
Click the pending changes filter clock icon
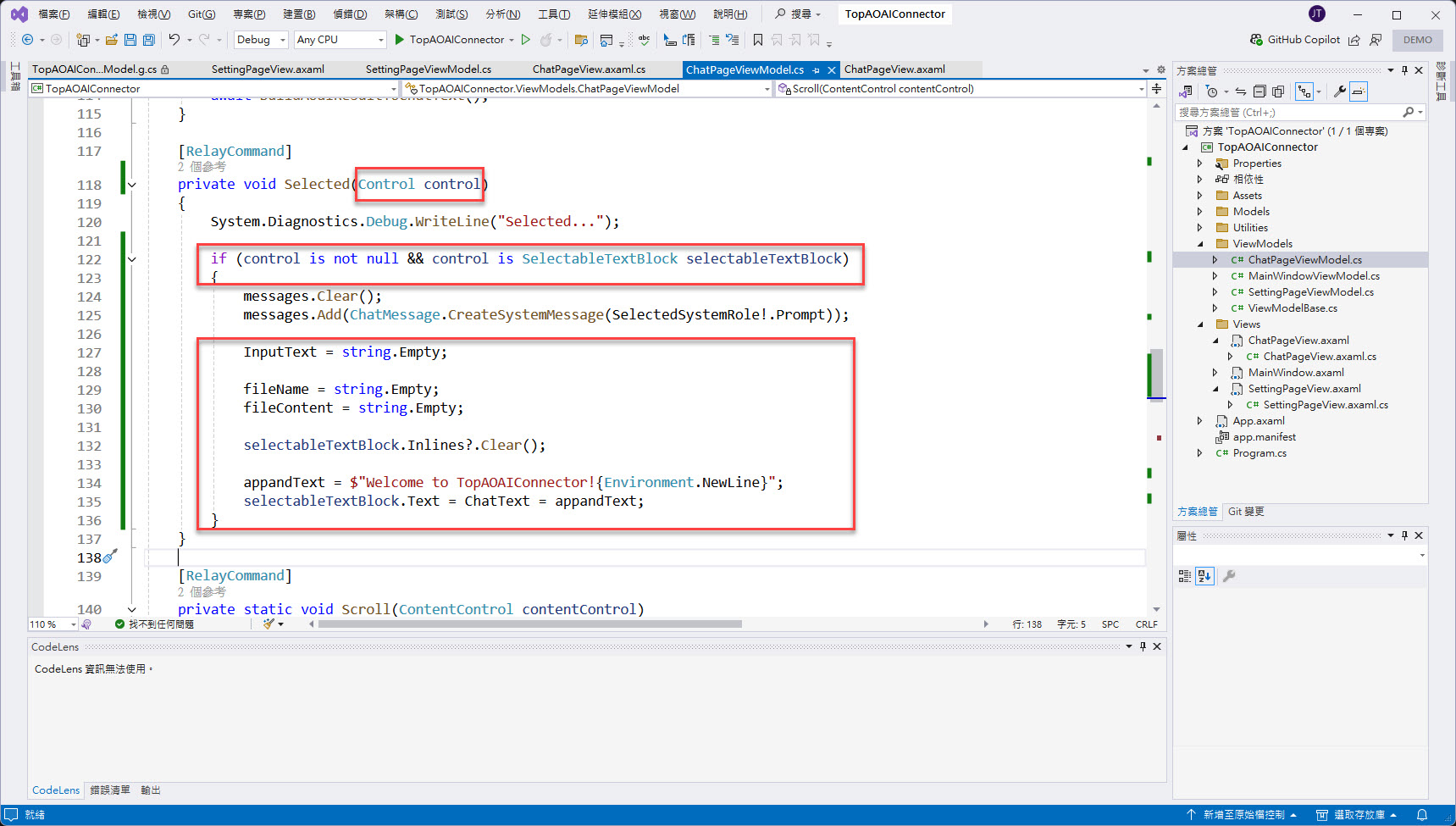click(x=1212, y=91)
